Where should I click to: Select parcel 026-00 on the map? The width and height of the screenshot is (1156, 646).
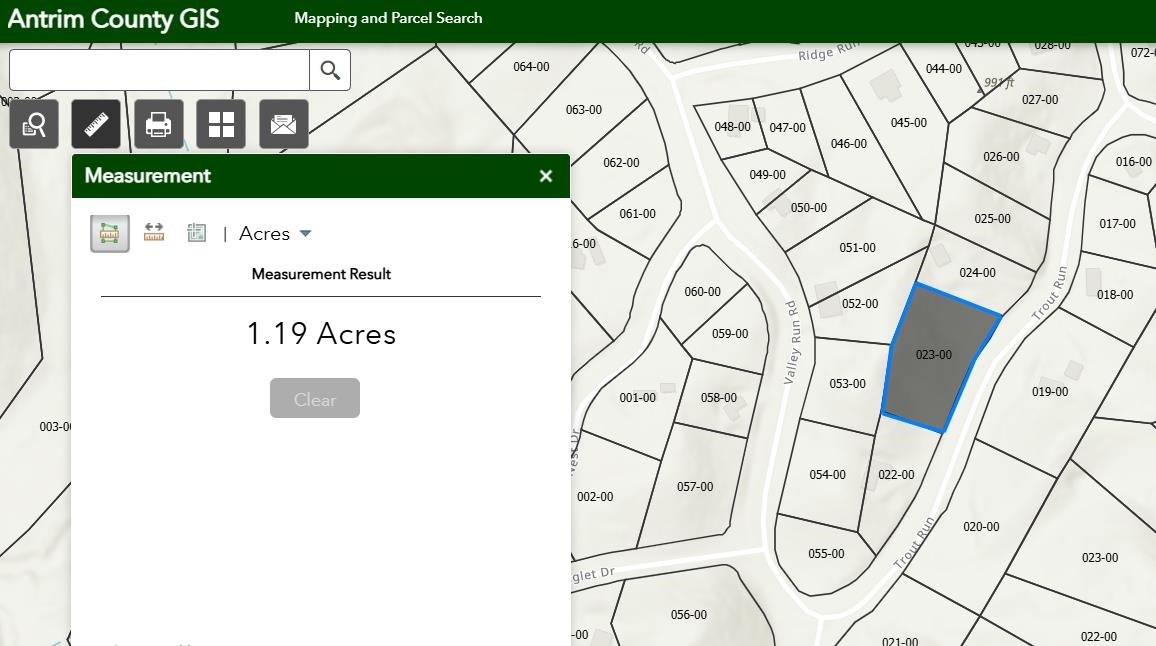1001,156
